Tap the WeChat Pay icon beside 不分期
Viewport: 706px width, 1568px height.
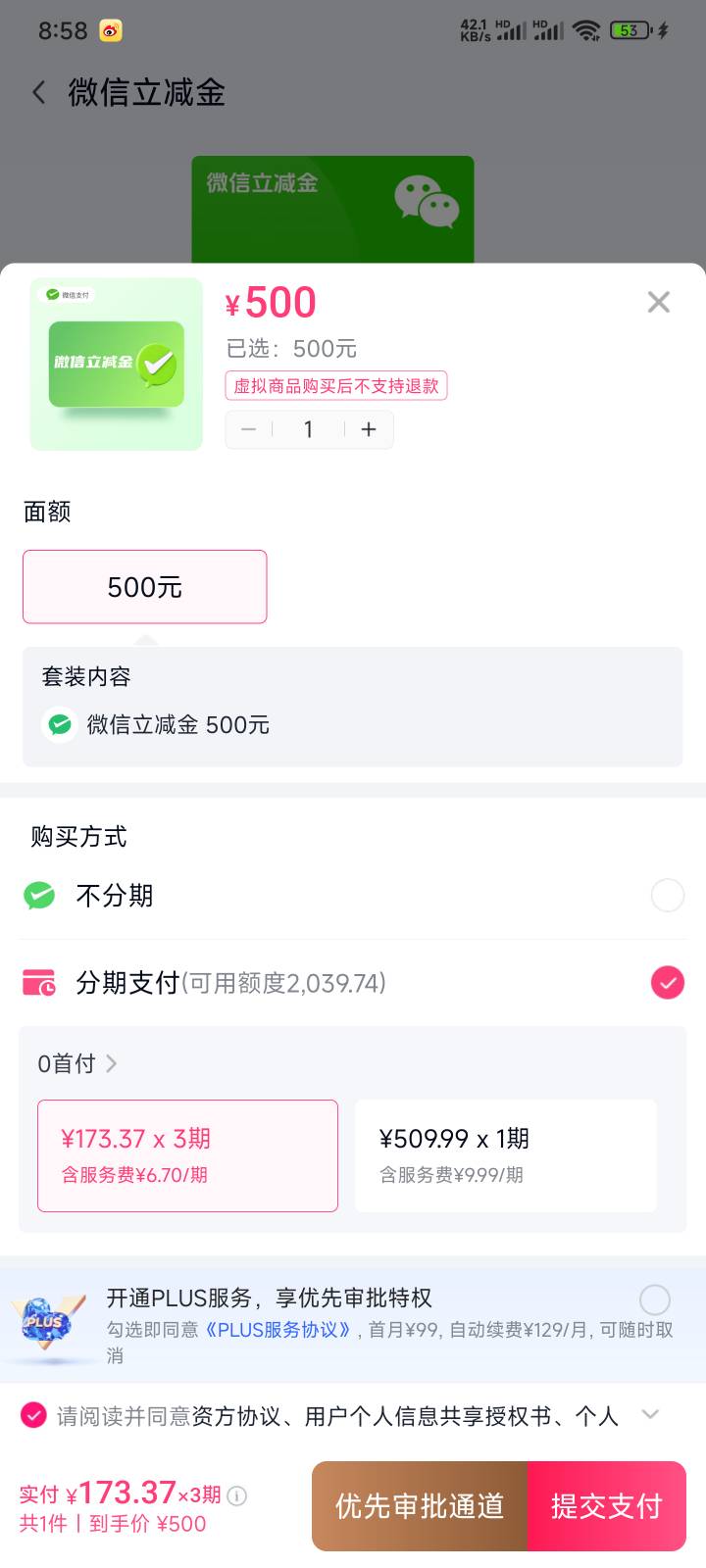tap(39, 895)
